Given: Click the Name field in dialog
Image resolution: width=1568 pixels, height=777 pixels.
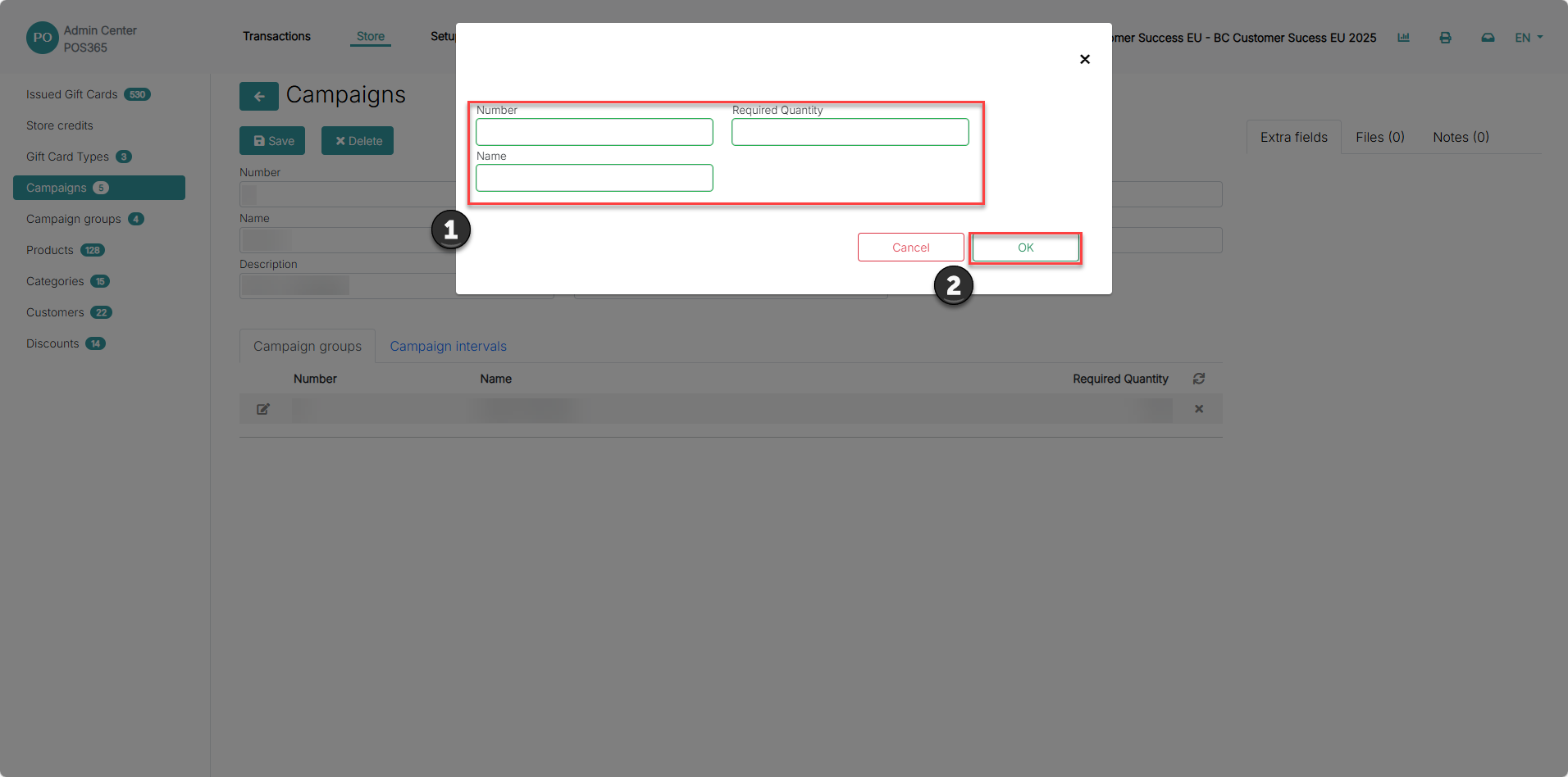Looking at the screenshot, I should [595, 178].
